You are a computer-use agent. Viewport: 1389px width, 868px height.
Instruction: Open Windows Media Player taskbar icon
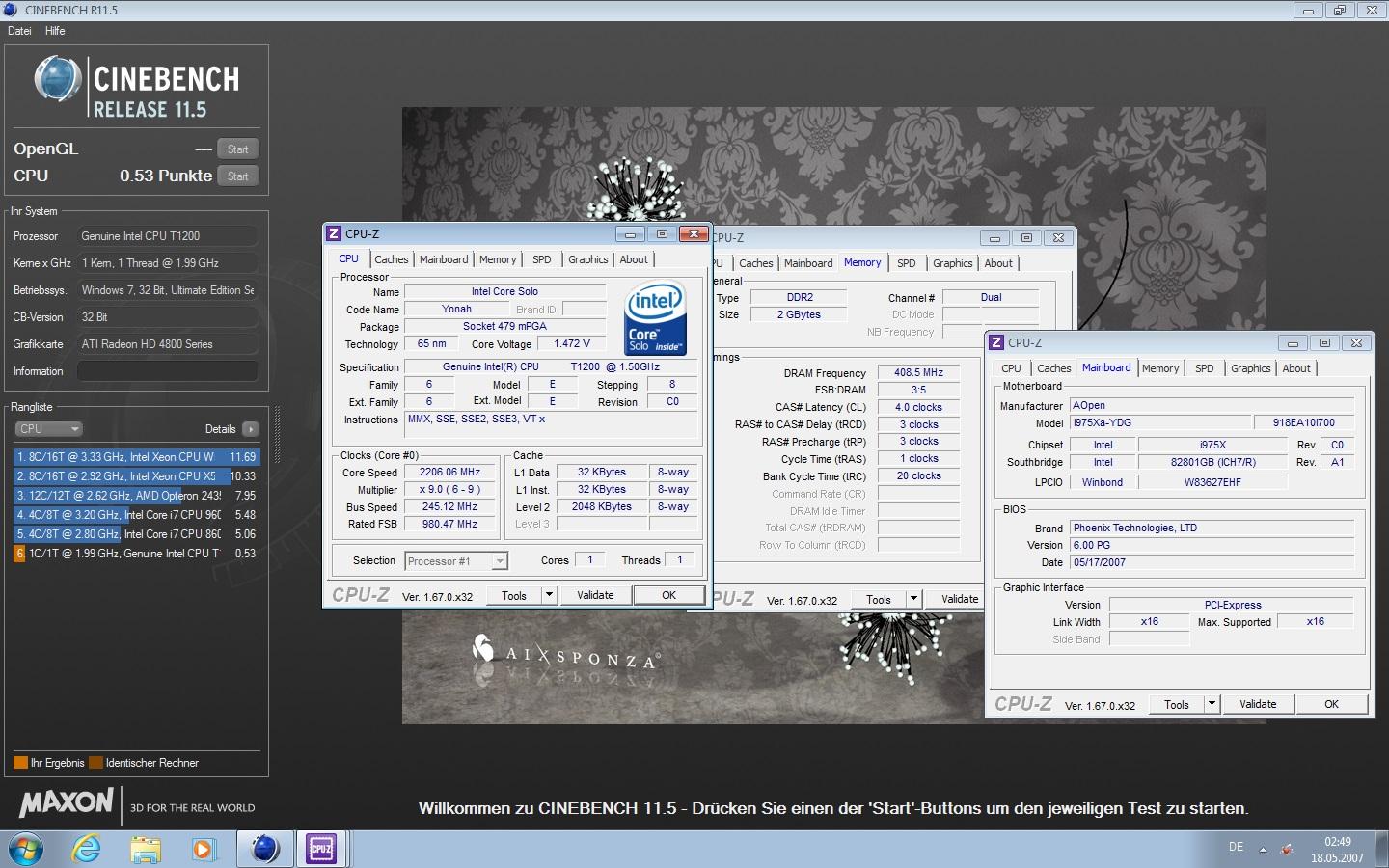pos(203,849)
